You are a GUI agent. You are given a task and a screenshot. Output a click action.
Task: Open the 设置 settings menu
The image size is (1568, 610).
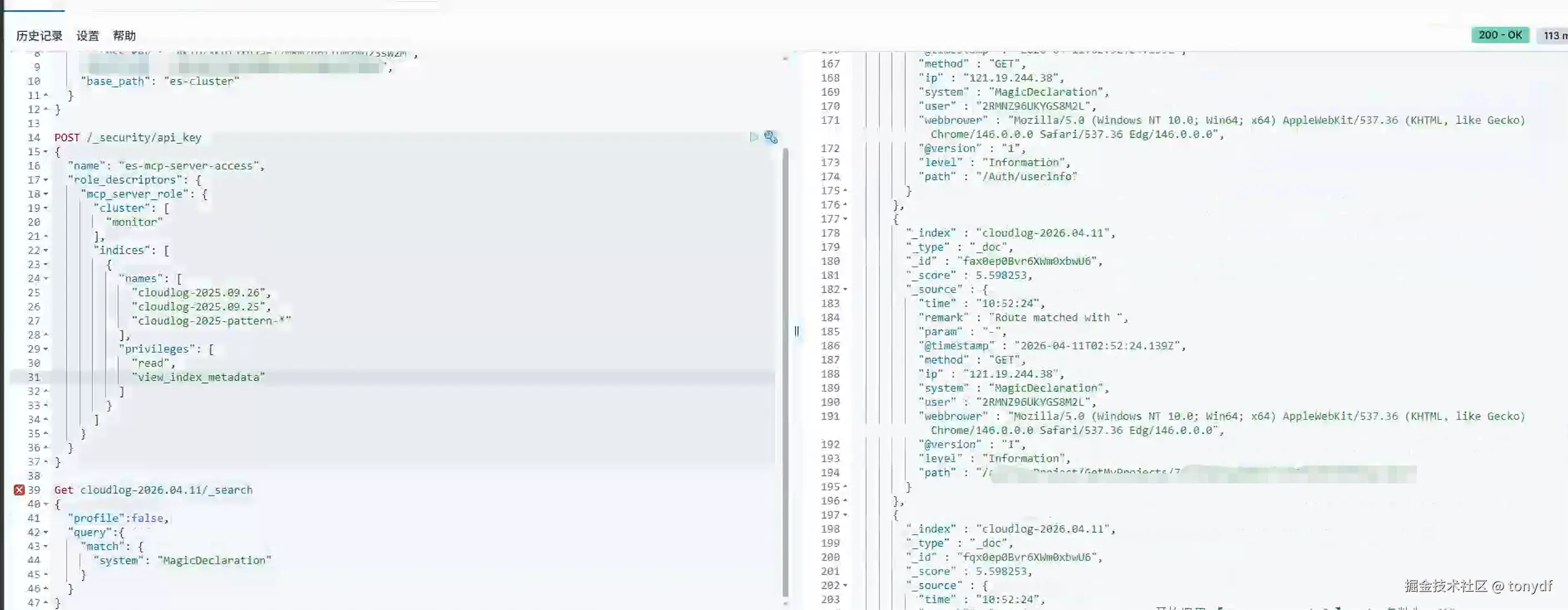coord(88,36)
